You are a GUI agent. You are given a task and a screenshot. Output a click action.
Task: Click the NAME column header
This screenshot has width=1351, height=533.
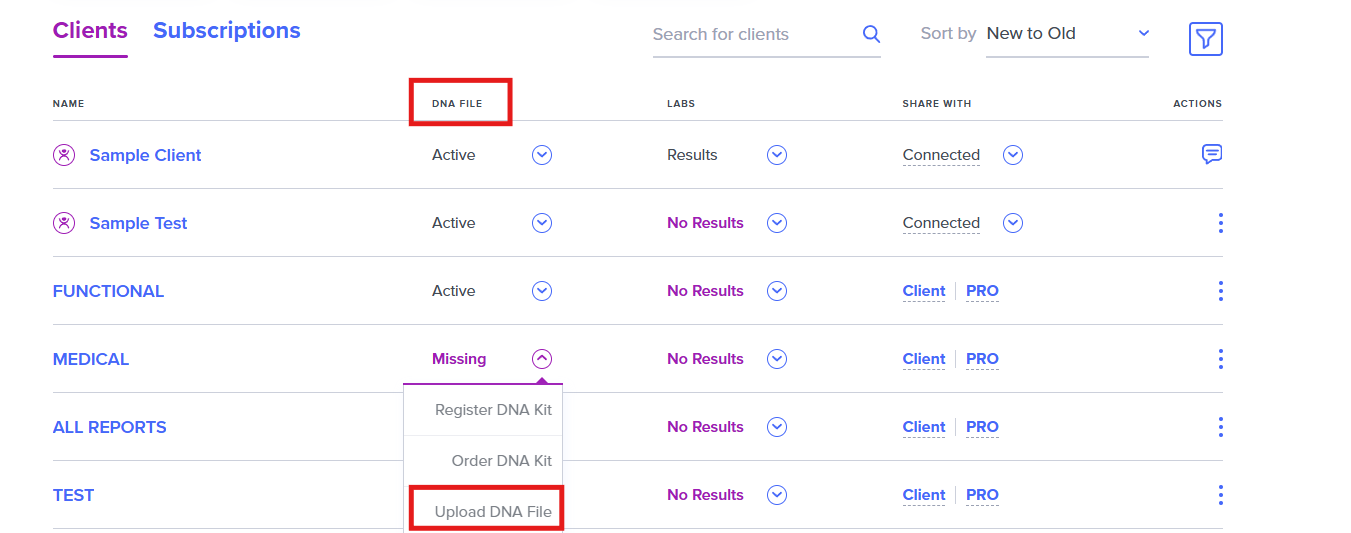(68, 103)
